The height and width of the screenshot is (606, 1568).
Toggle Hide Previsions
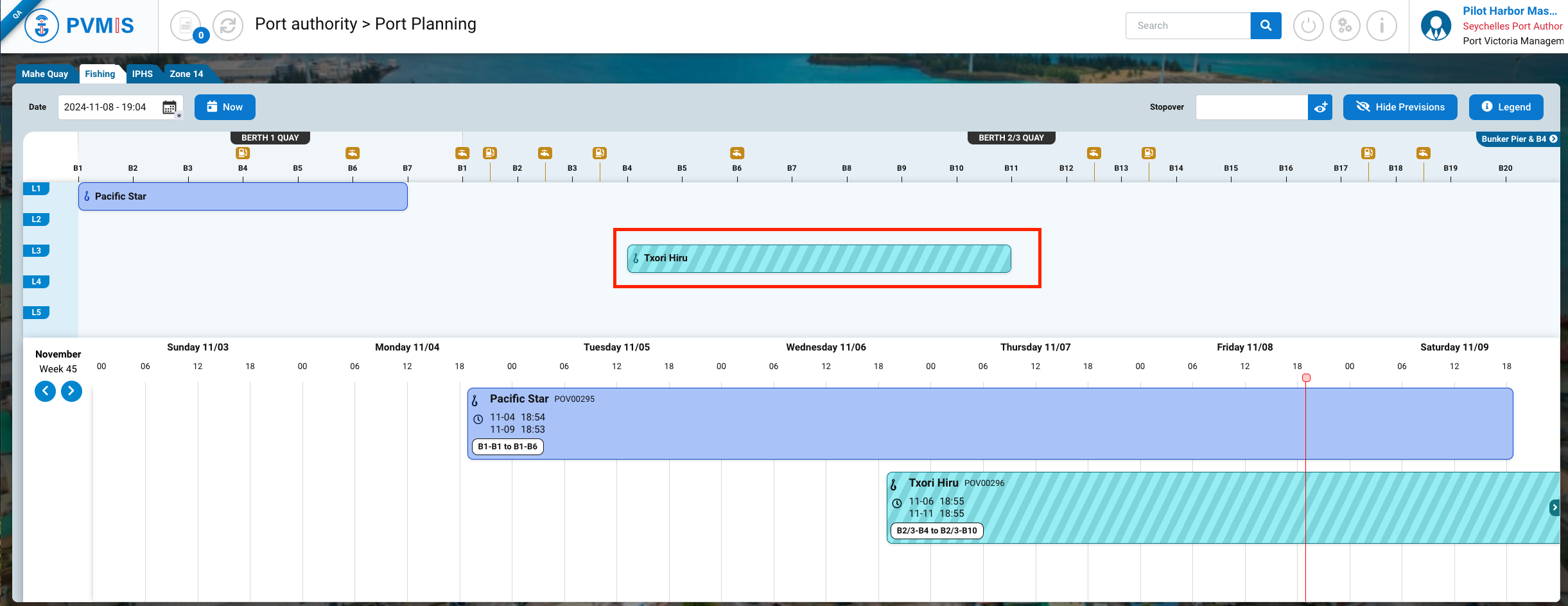(x=1400, y=107)
